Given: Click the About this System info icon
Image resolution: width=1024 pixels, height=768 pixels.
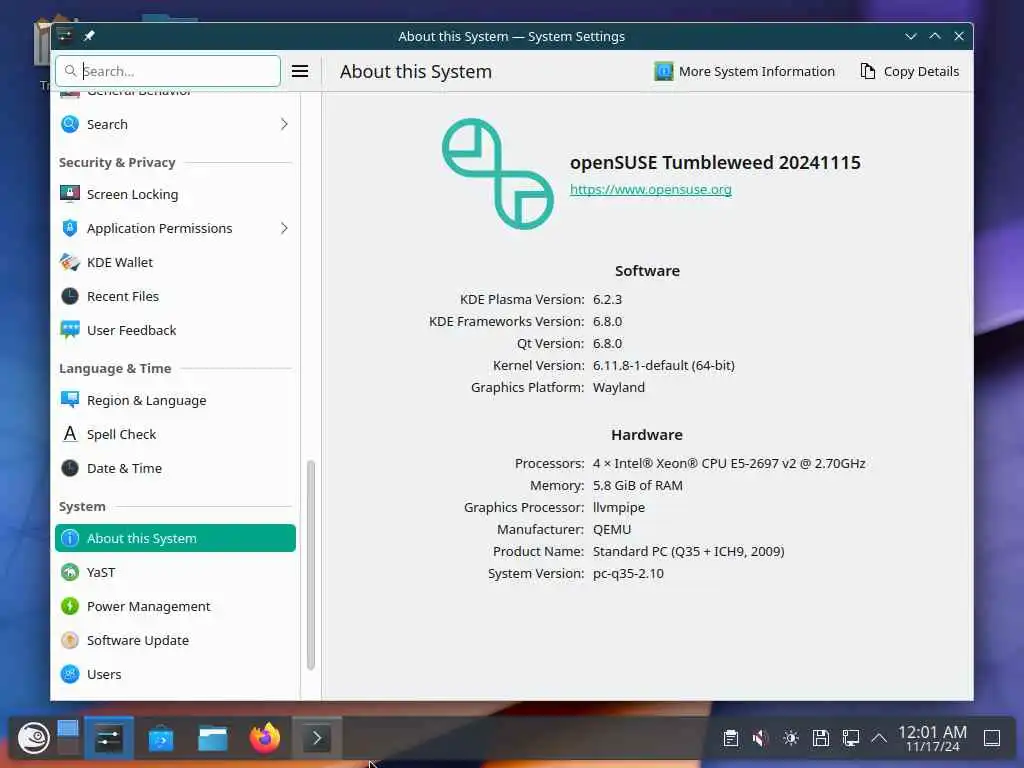Looking at the screenshot, I should [70, 538].
